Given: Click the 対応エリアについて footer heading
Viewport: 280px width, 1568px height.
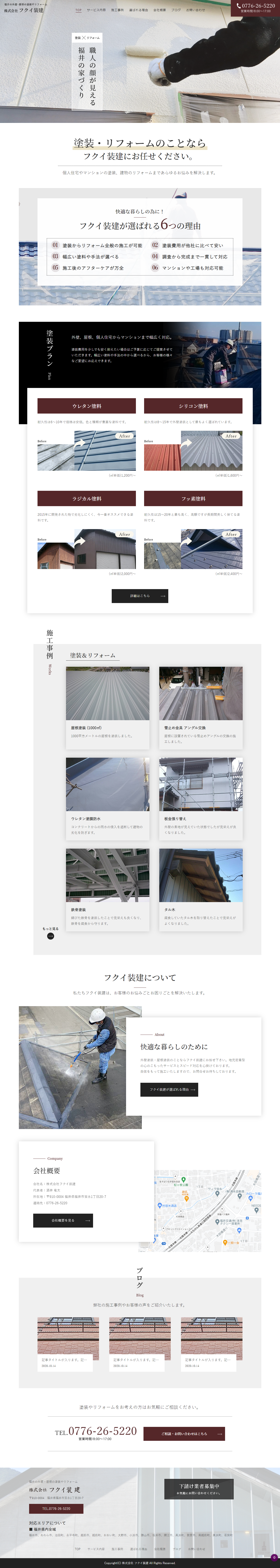Looking at the screenshot, I should 48,1523.
